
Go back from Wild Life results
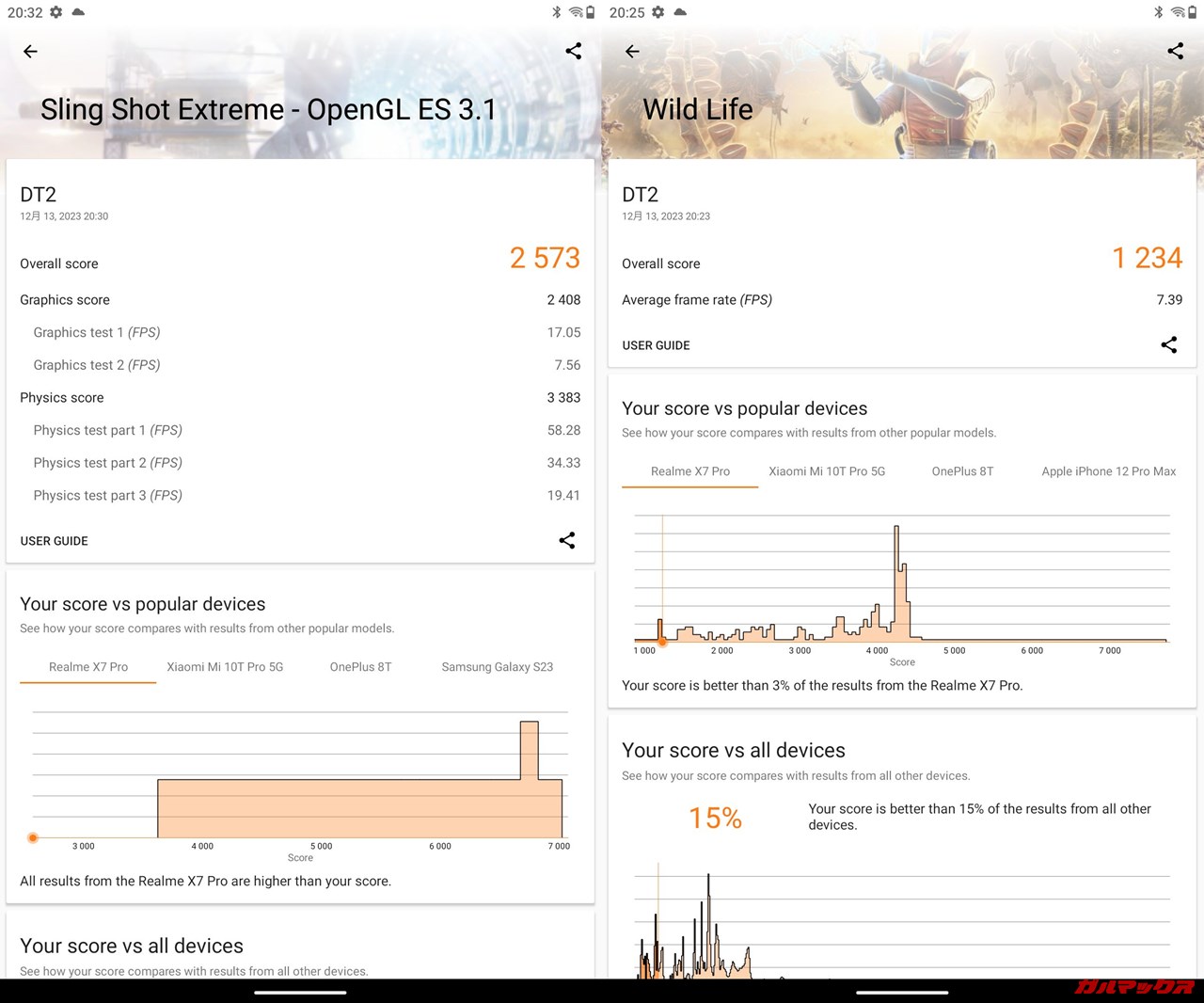click(632, 52)
